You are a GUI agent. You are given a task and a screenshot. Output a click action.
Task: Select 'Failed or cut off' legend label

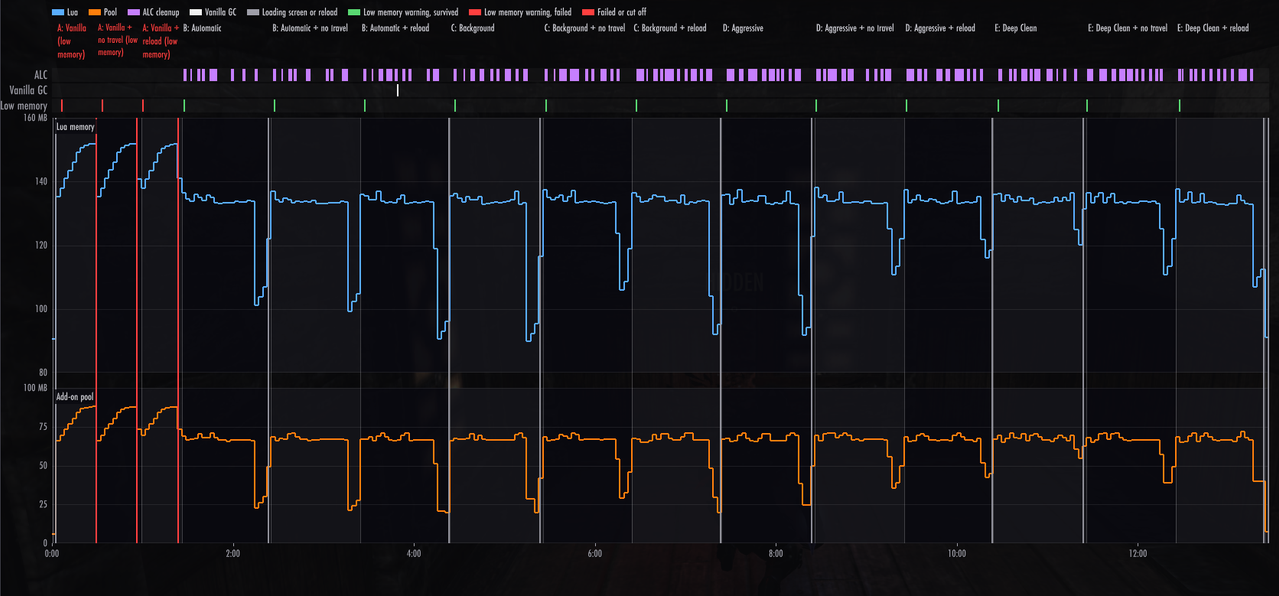pos(621,12)
